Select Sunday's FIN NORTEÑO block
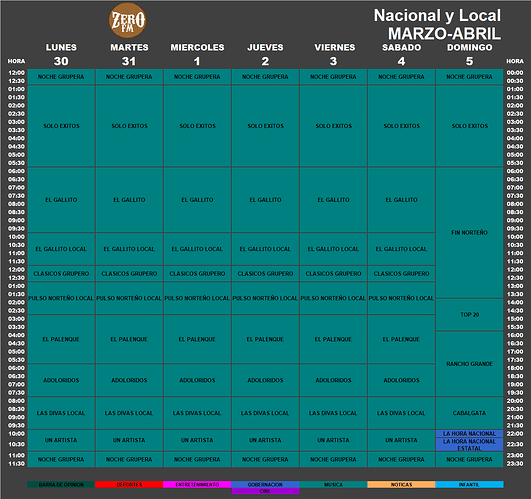The image size is (531, 499). tap(469, 233)
